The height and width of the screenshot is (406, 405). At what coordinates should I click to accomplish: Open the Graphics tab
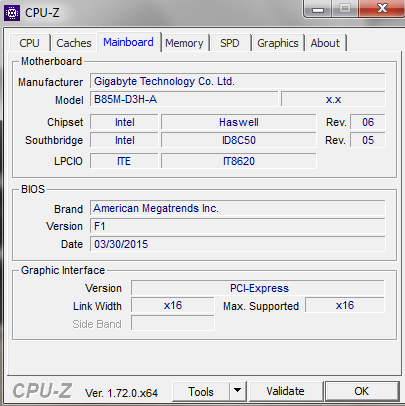pyautogui.click(x=278, y=43)
